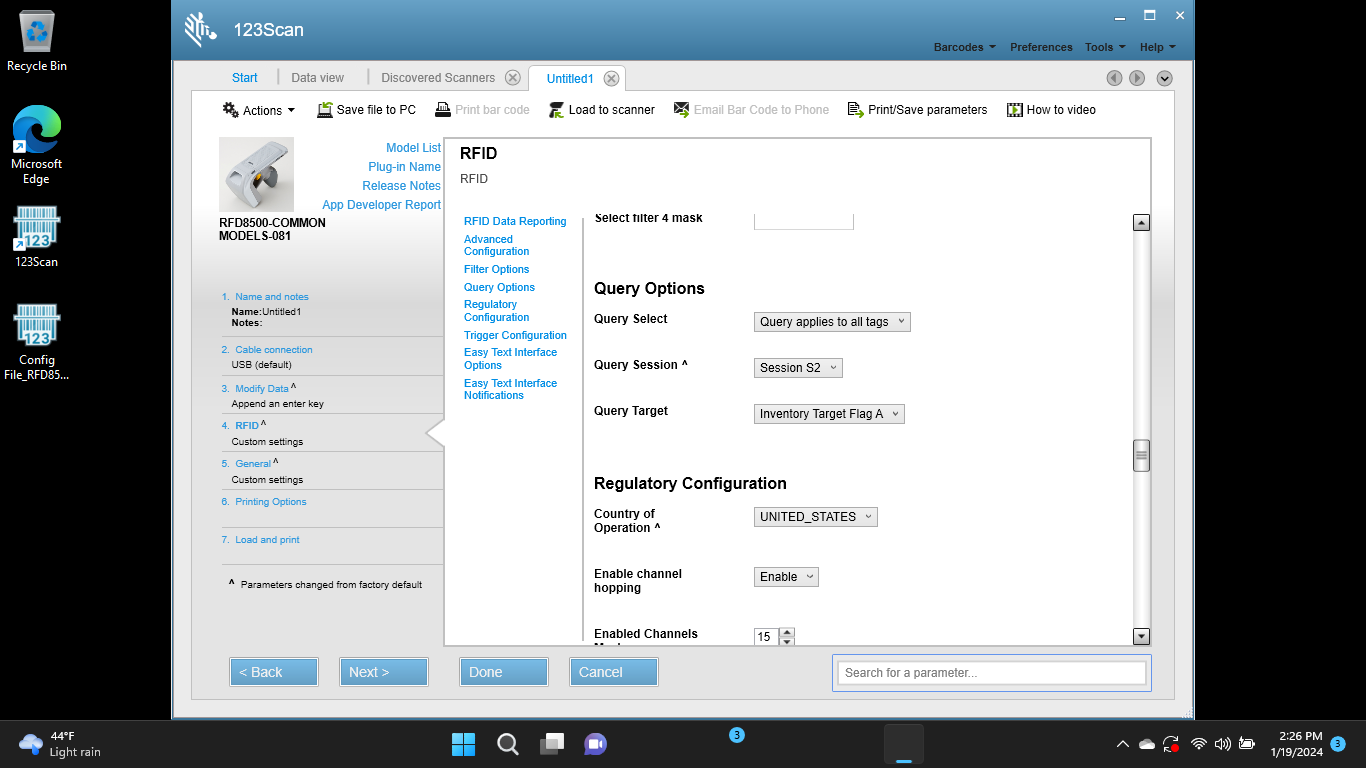
Task: Open the Config File_RFD85 desktop icon
Action: pyautogui.click(x=37, y=343)
